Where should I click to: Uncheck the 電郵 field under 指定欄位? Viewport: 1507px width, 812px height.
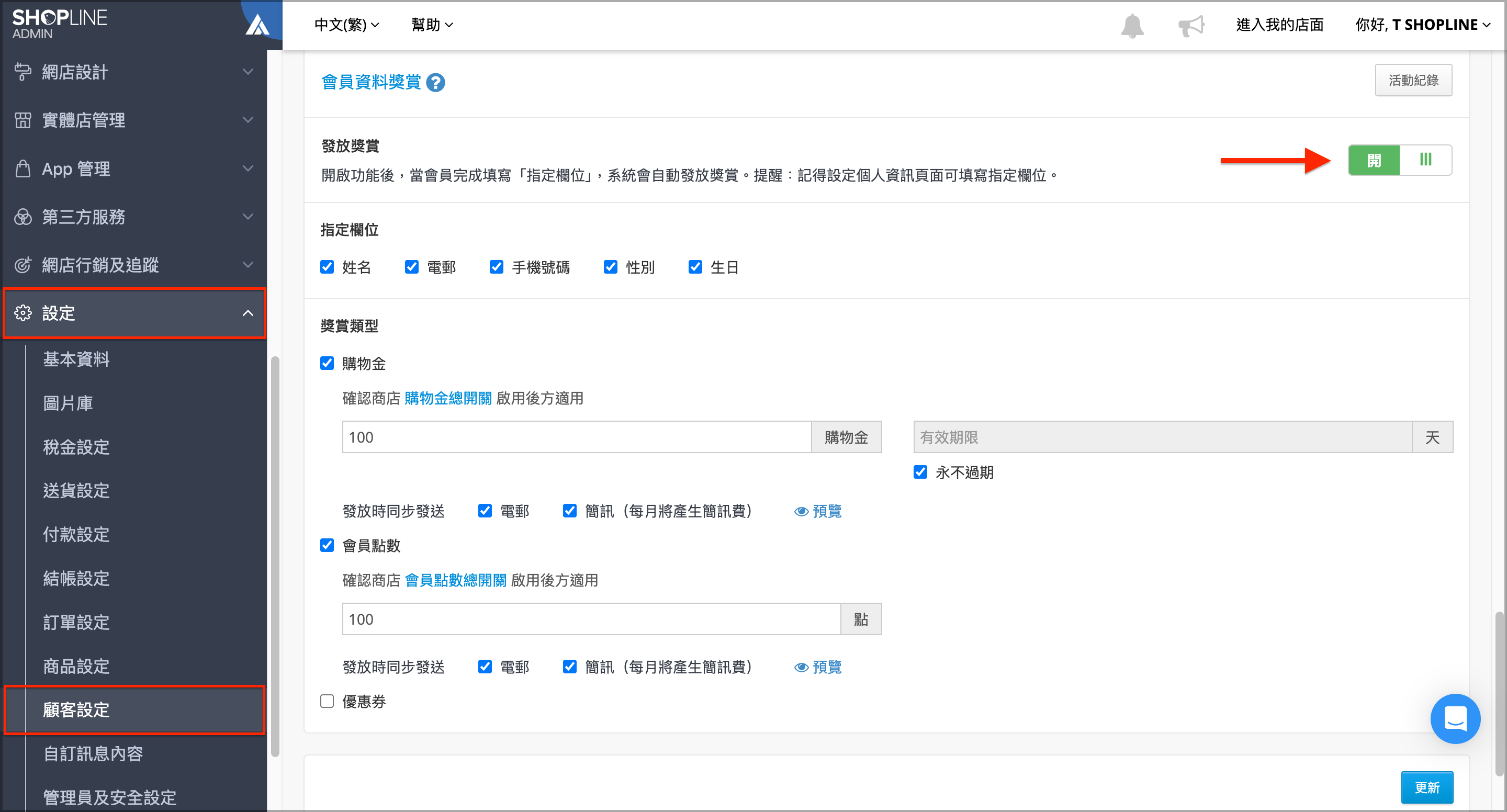(412, 267)
